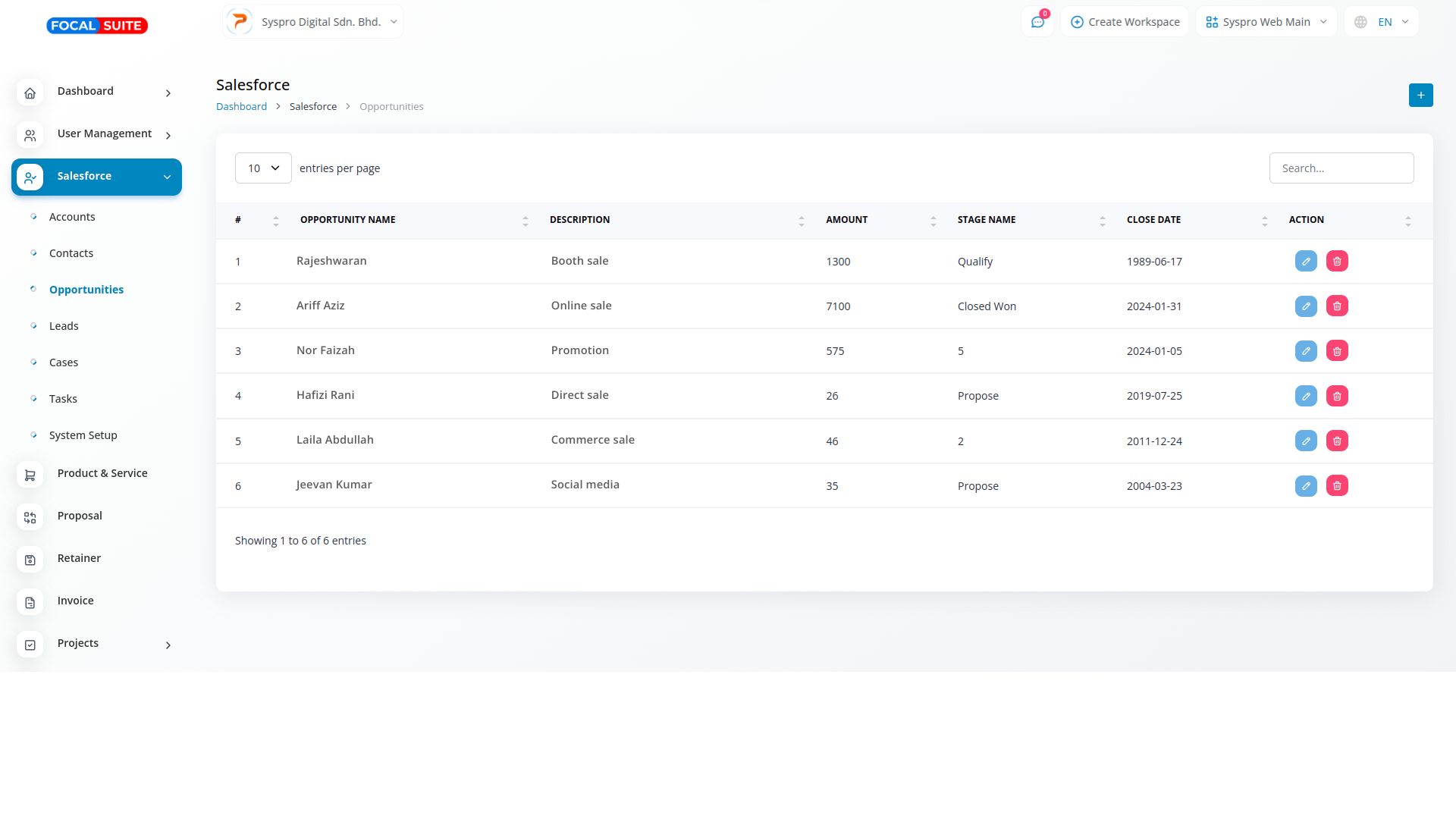Go to Accounts in the sidebar
Viewport: 1456px width, 819px height.
click(x=72, y=217)
